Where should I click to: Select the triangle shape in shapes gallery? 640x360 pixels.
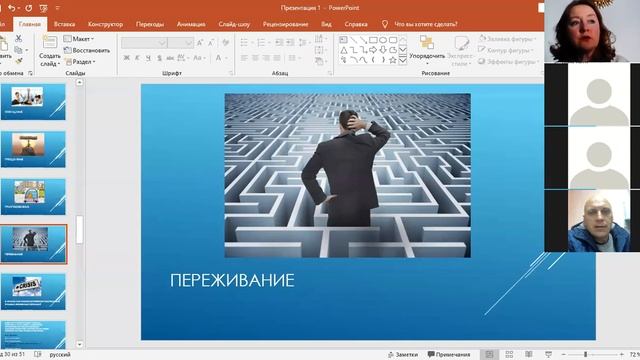click(x=344, y=50)
